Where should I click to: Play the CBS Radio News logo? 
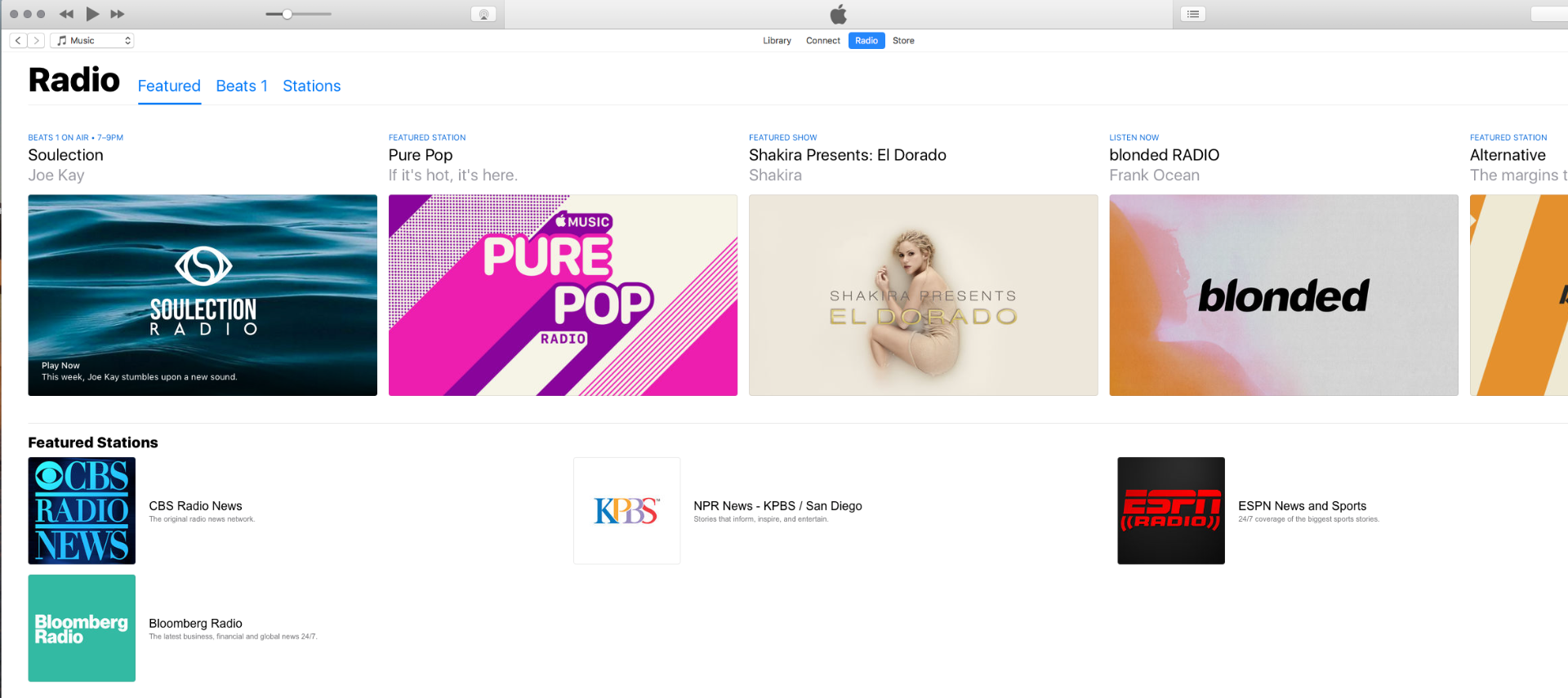(x=82, y=511)
